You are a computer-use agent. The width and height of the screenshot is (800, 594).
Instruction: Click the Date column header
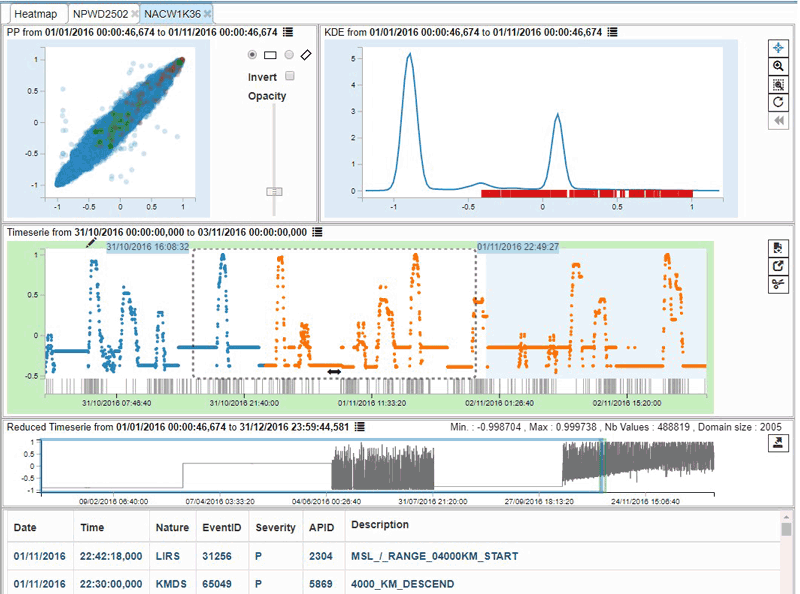pyautogui.click(x=25, y=527)
